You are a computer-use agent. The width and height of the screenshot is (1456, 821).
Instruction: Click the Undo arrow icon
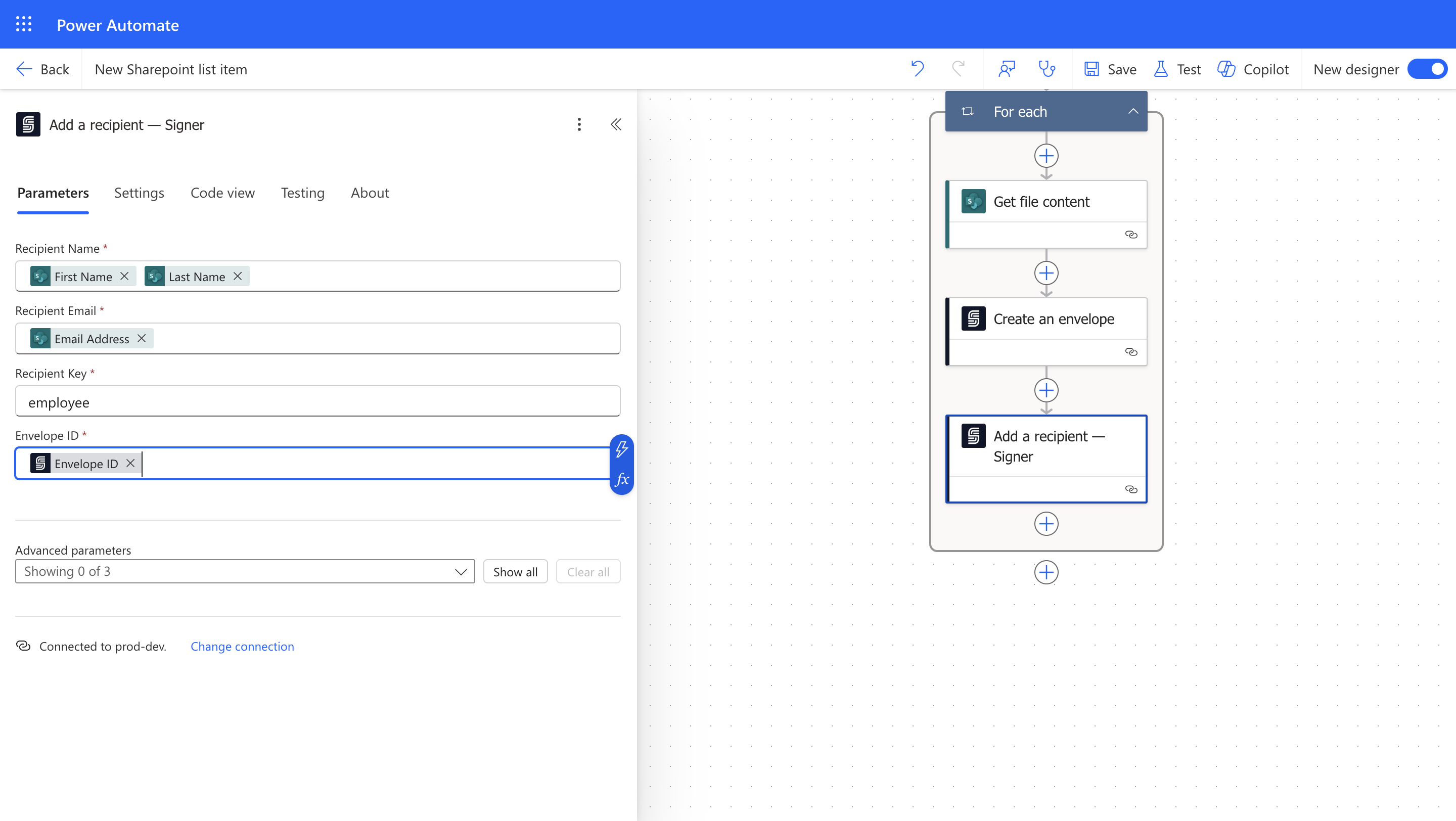(918, 69)
